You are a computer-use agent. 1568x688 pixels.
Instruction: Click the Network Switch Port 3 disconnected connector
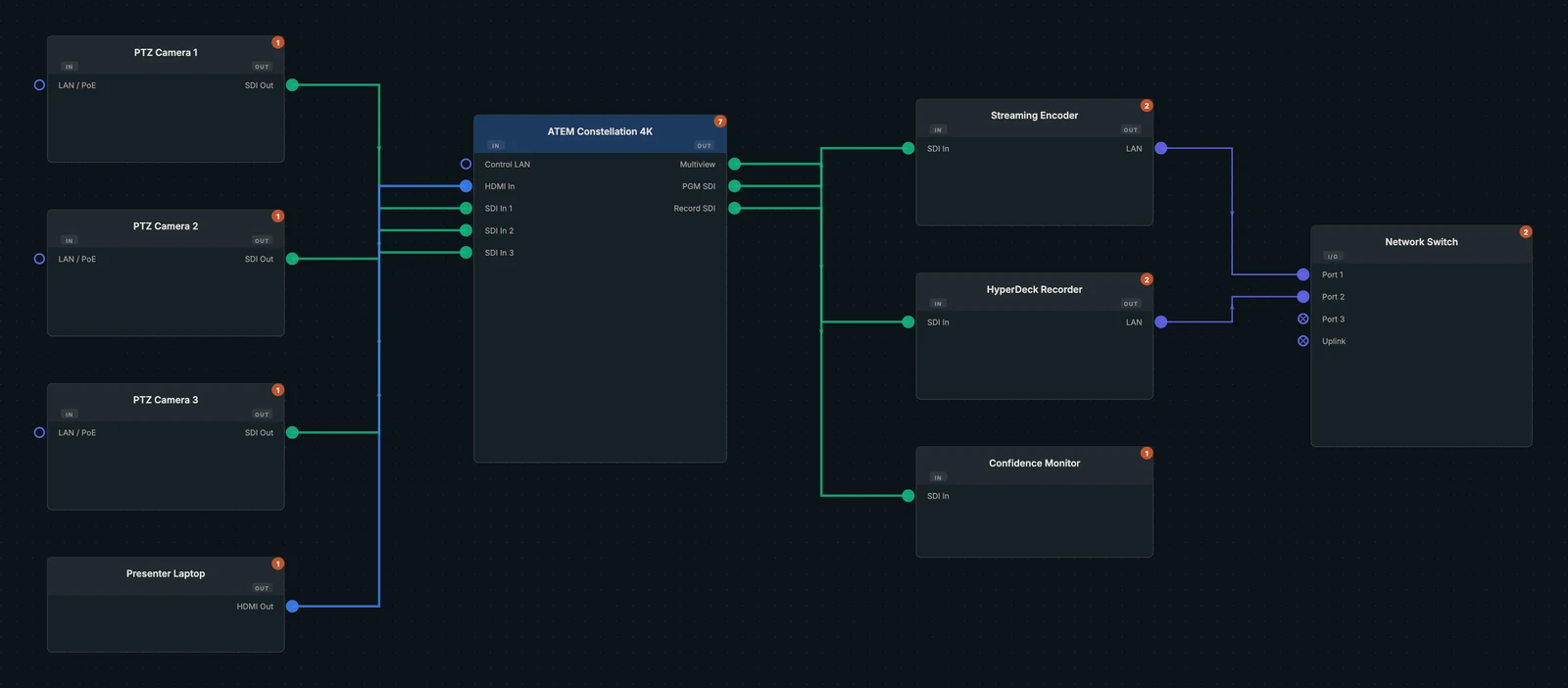tap(1302, 319)
